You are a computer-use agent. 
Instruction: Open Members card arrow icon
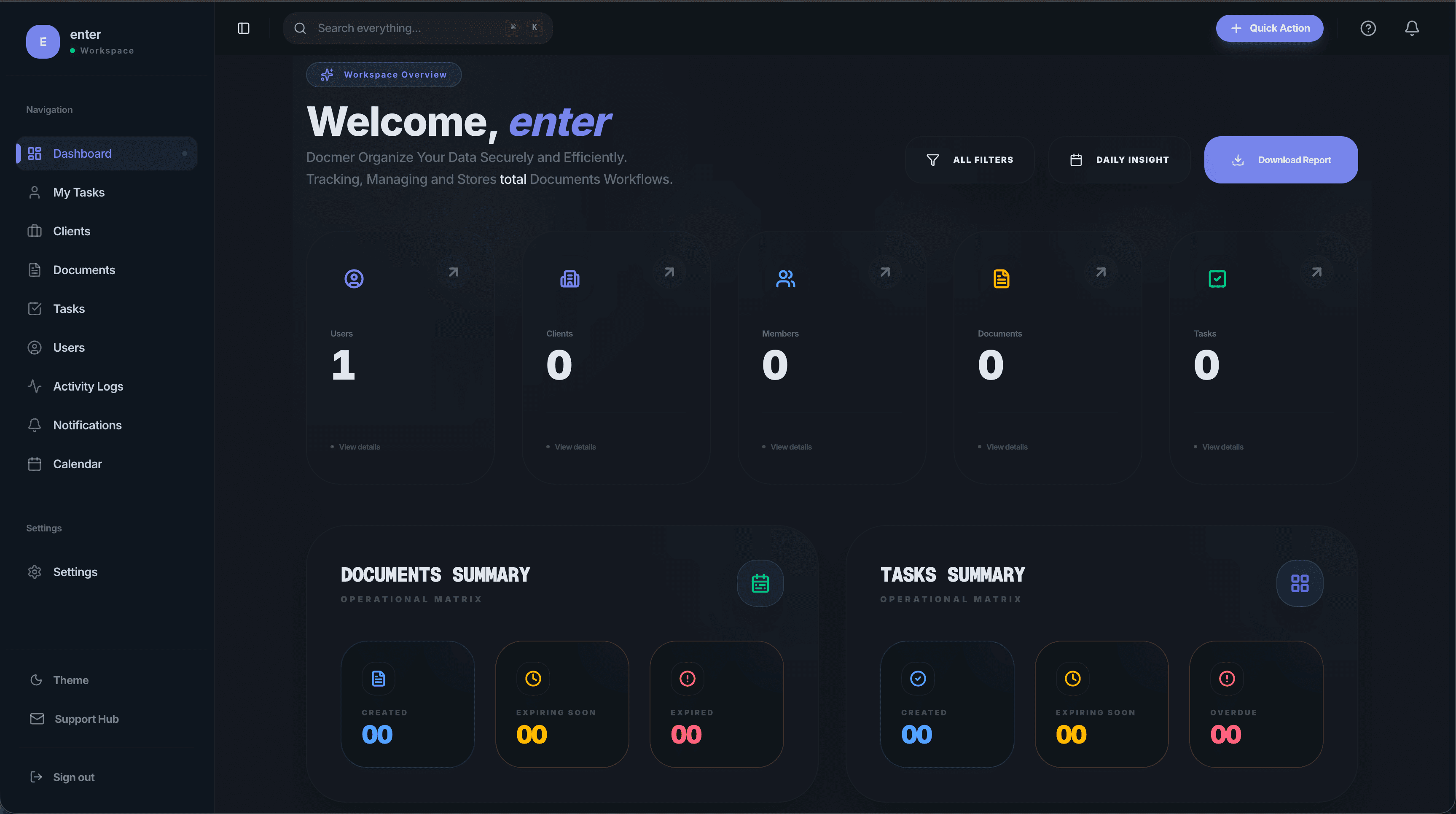(884, 272)
